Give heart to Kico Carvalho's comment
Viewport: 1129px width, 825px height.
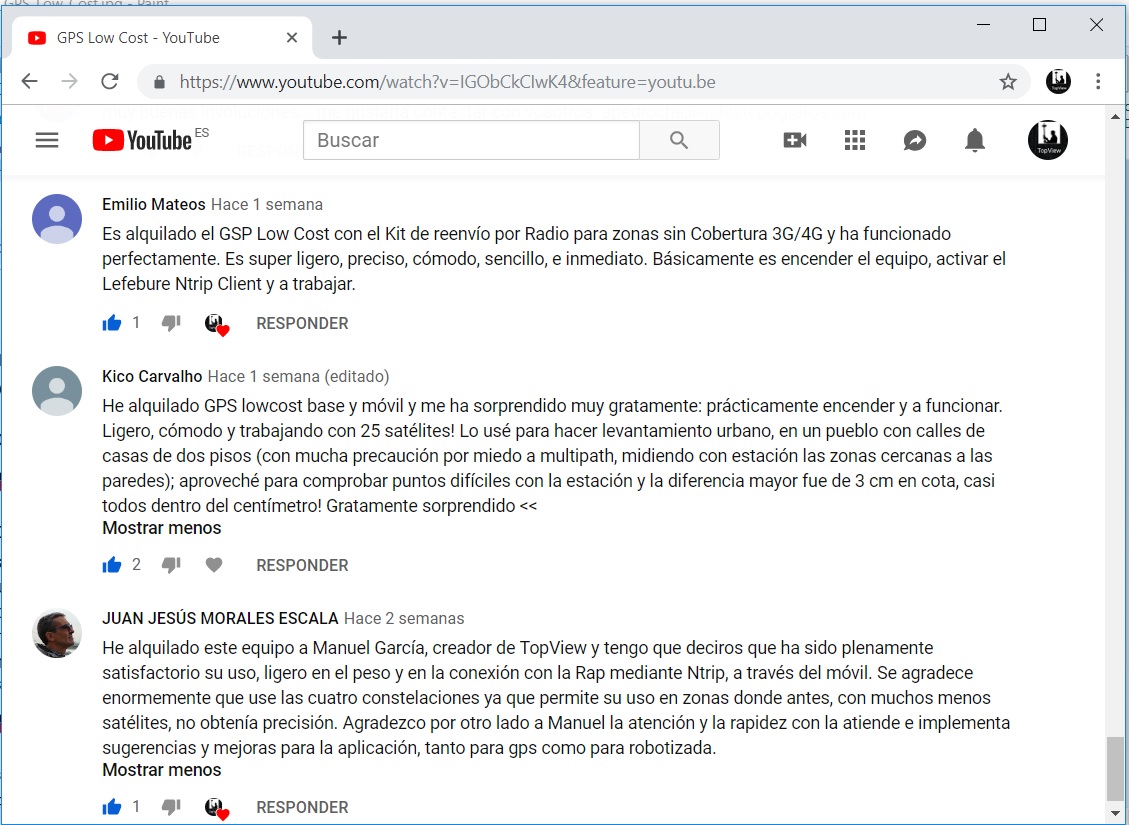coord(214,565)
